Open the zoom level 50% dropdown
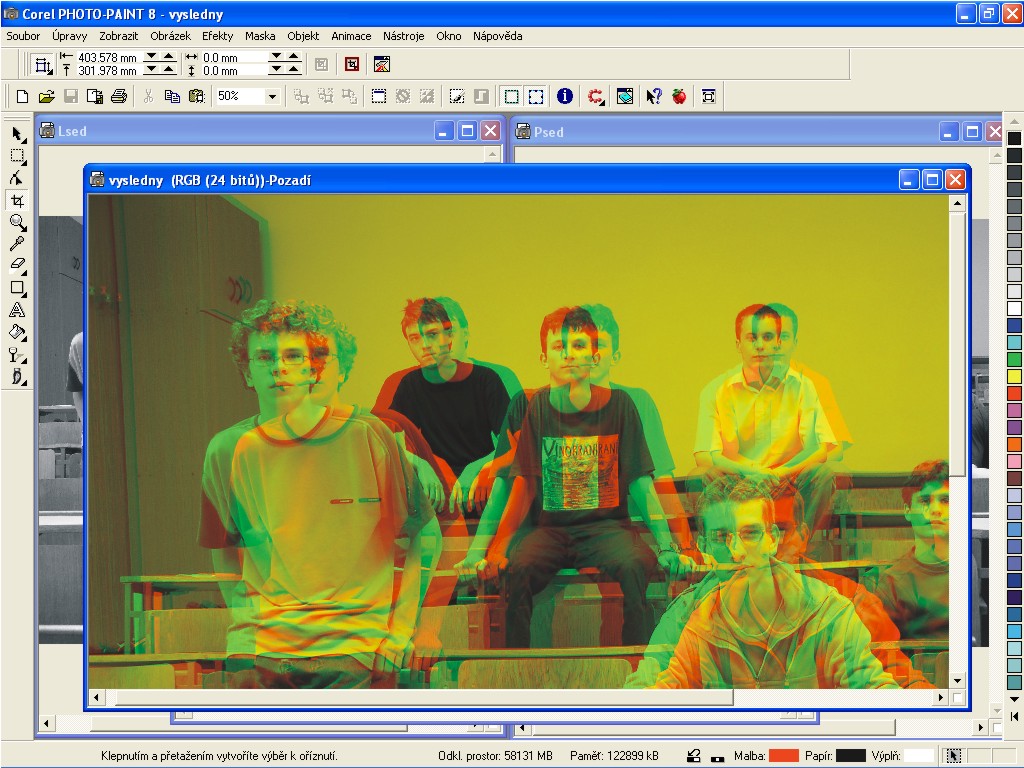Screen dimensions: 1024x768 (272, 97)
